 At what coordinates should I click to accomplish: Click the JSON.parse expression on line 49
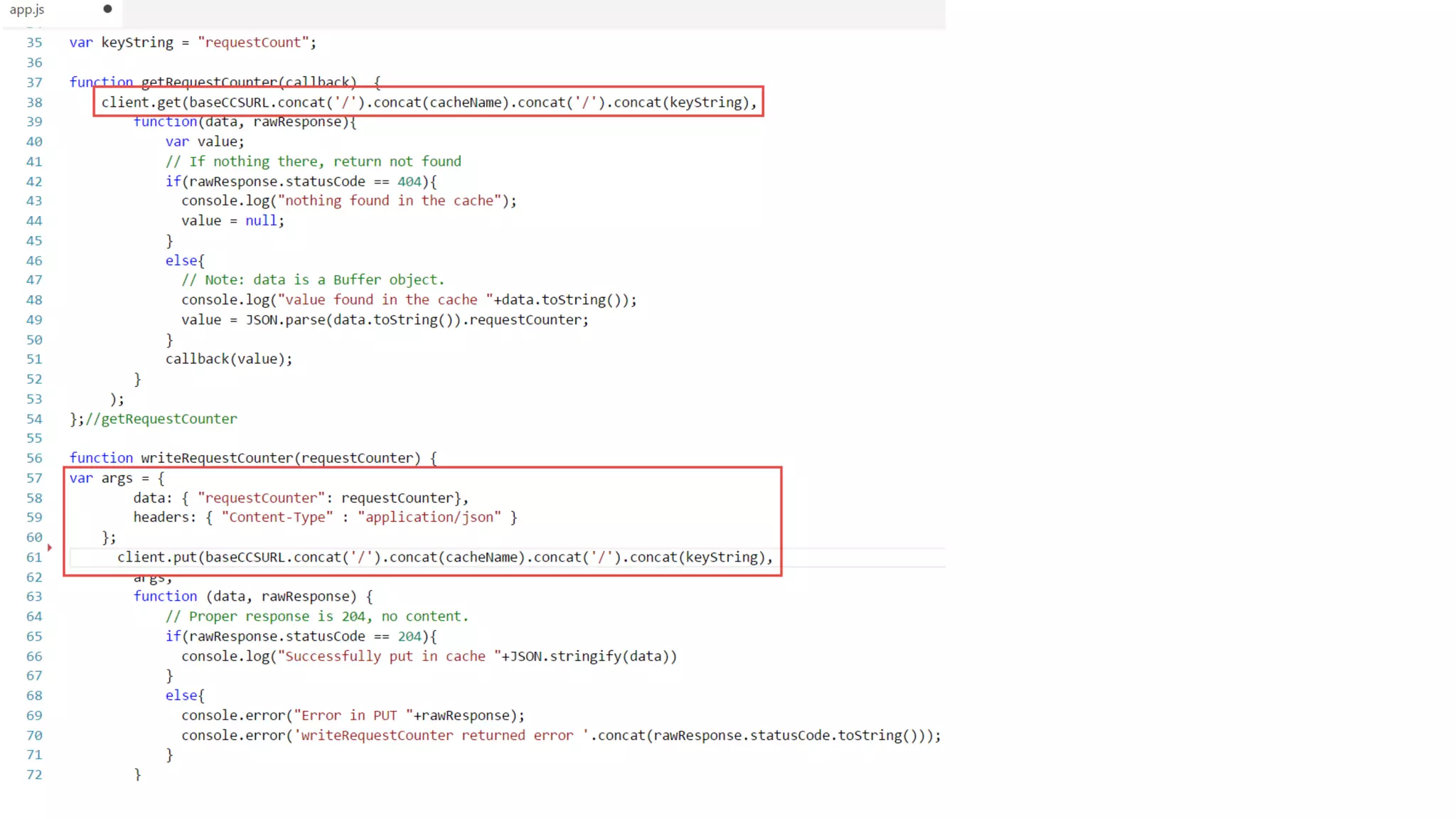[284, 320]
